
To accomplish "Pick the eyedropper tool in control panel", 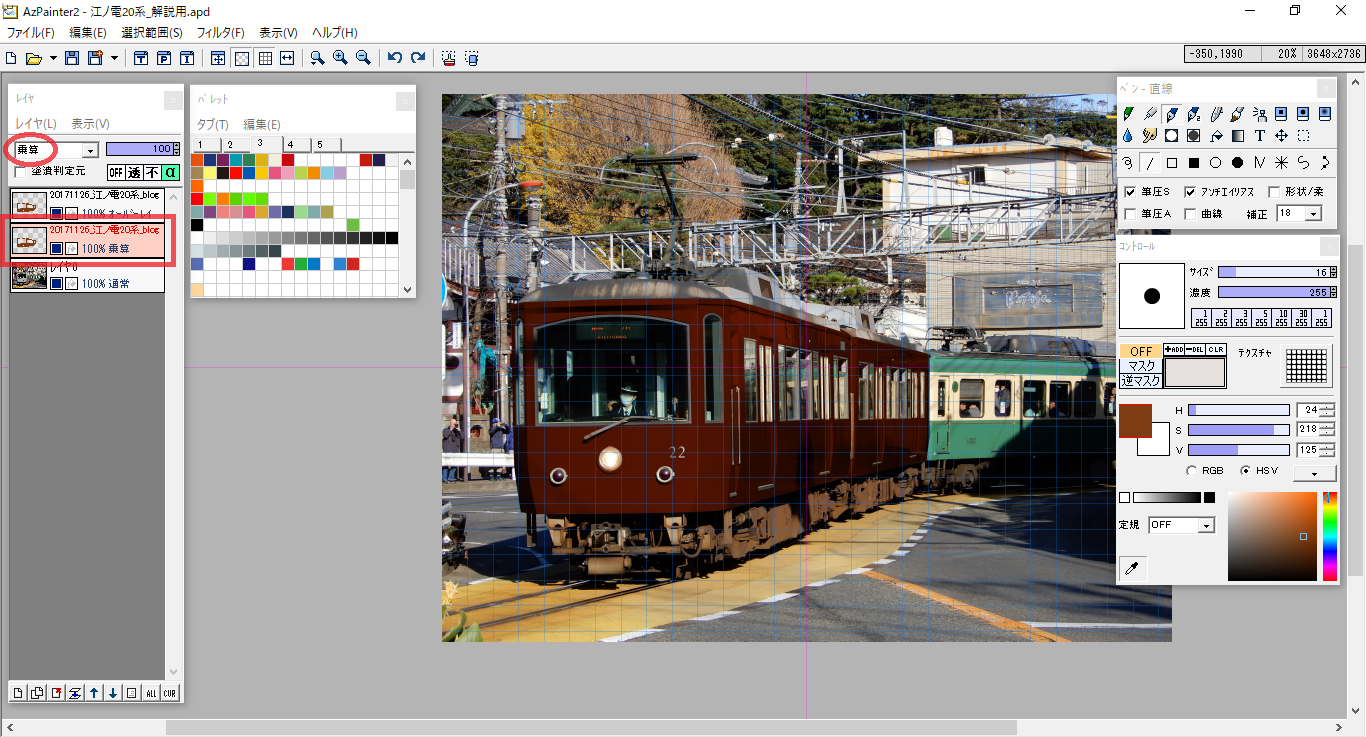I will pyautogui.click(x=1132, y=569).
